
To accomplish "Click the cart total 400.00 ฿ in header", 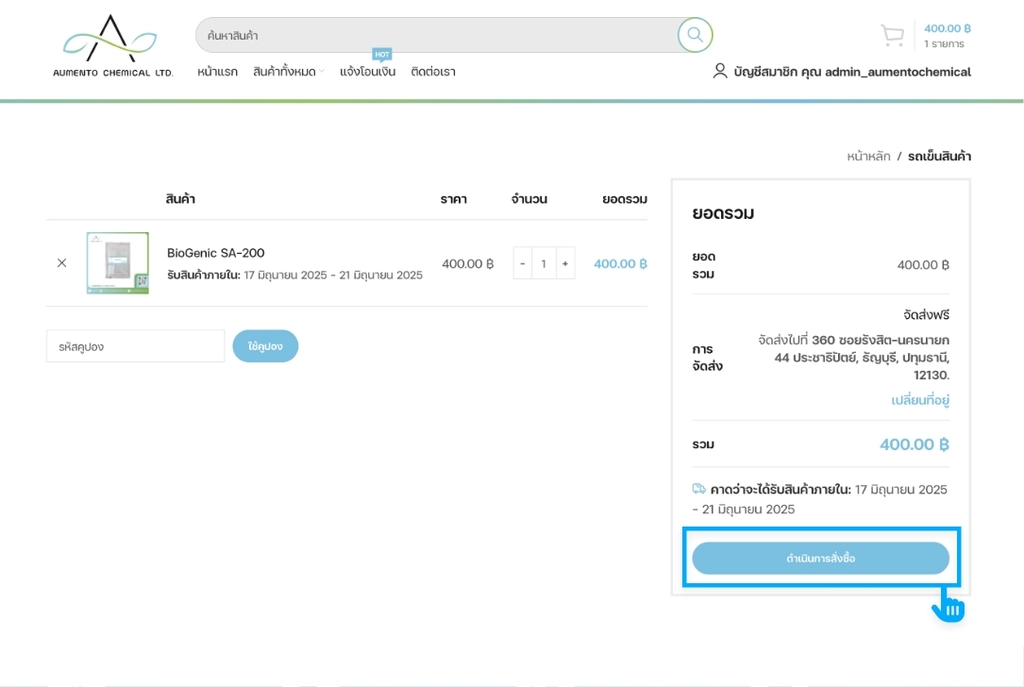I will coord(947,28).
